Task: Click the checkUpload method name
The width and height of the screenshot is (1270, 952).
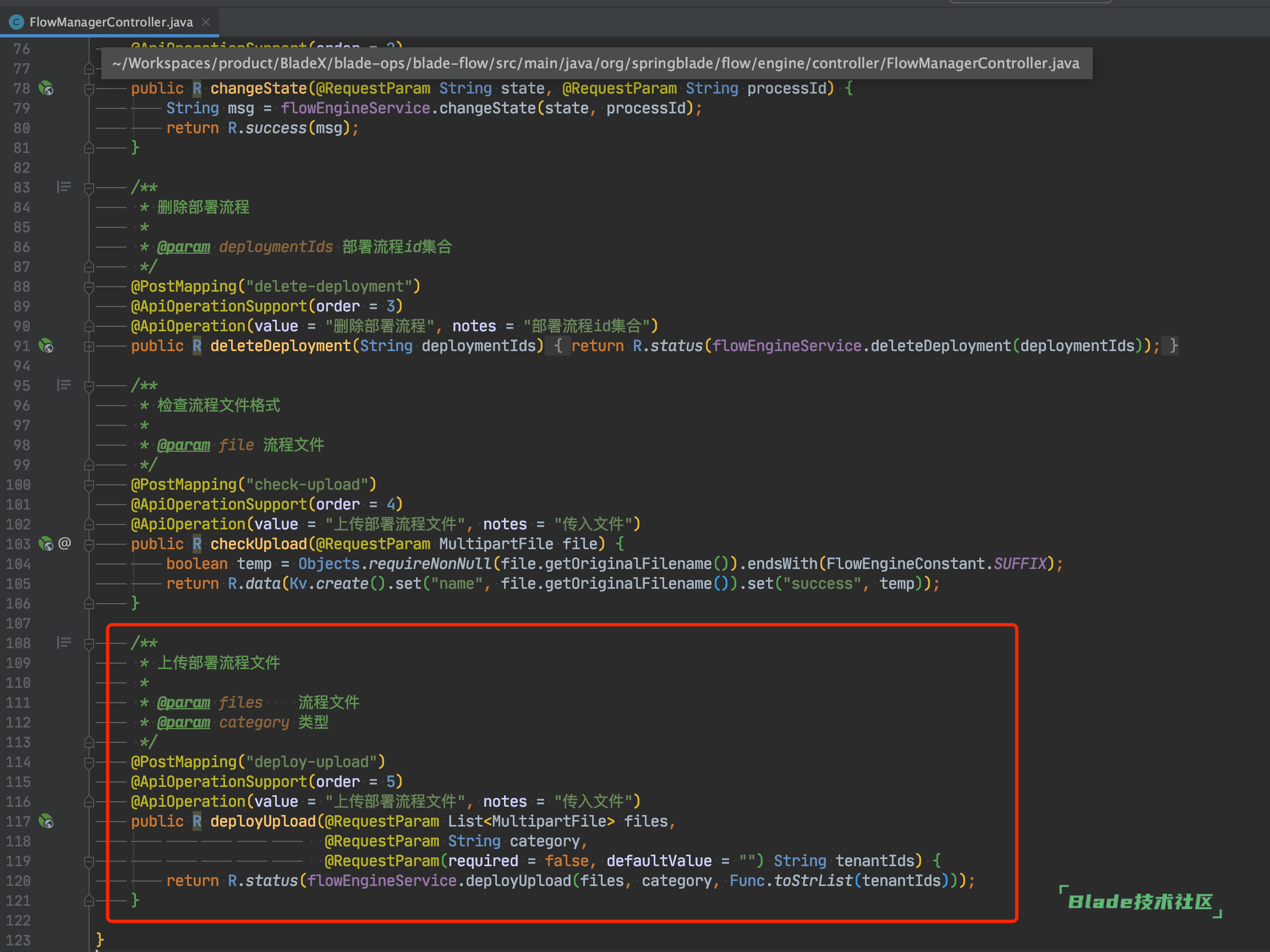Action: 259,544
